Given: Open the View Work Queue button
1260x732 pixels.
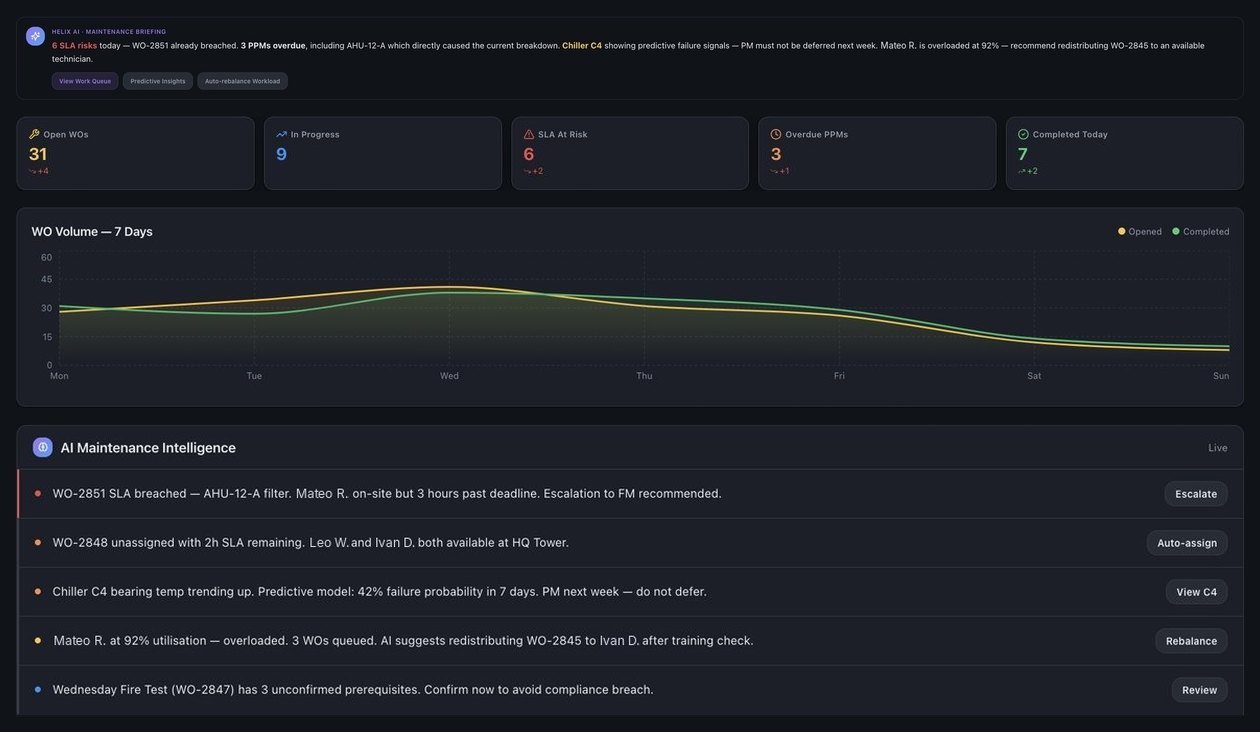Looking at the screenshot, I should pyautogui.click(x=85, y=81).
